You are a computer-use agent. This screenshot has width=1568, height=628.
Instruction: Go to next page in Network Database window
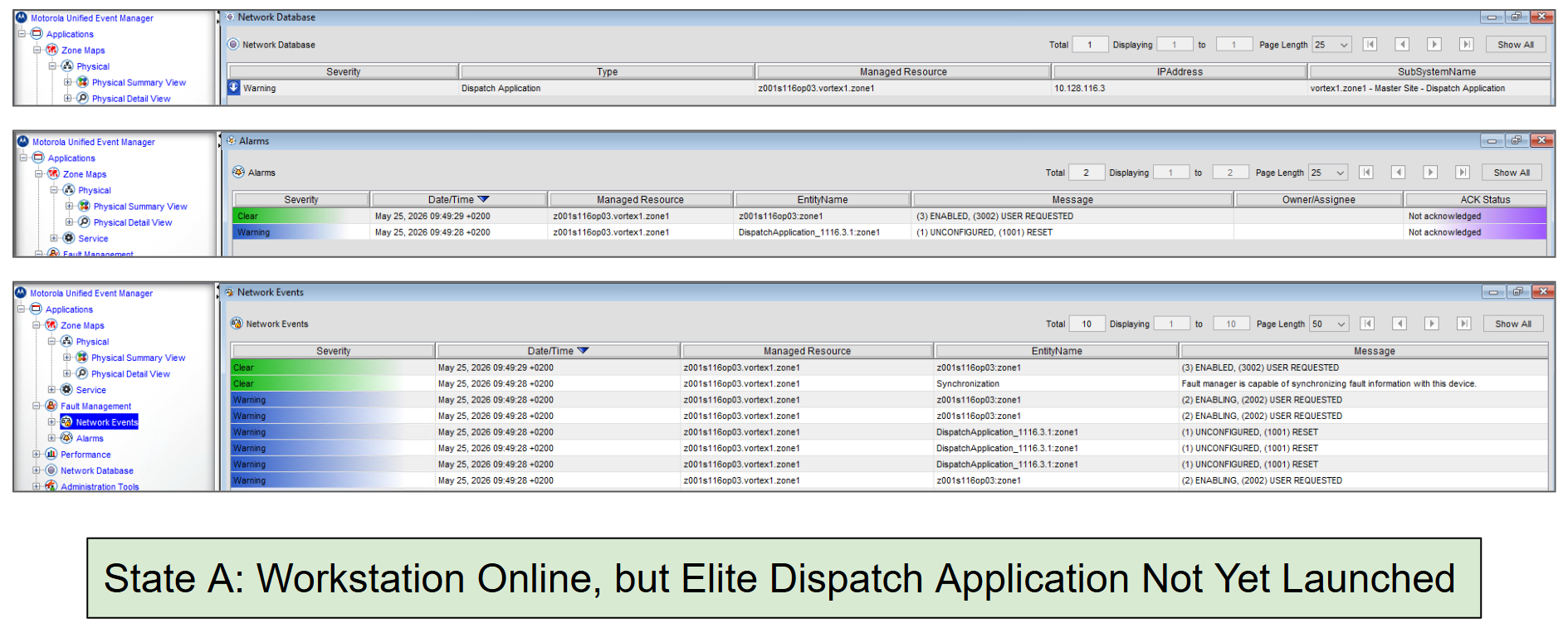click(x=1434, y=45)
